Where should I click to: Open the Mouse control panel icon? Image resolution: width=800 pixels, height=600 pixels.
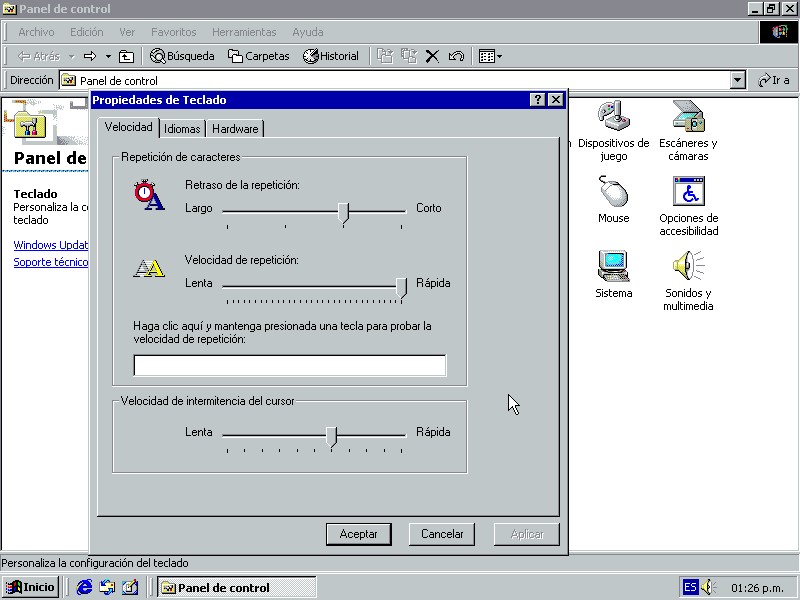click(x=613, y=199)
